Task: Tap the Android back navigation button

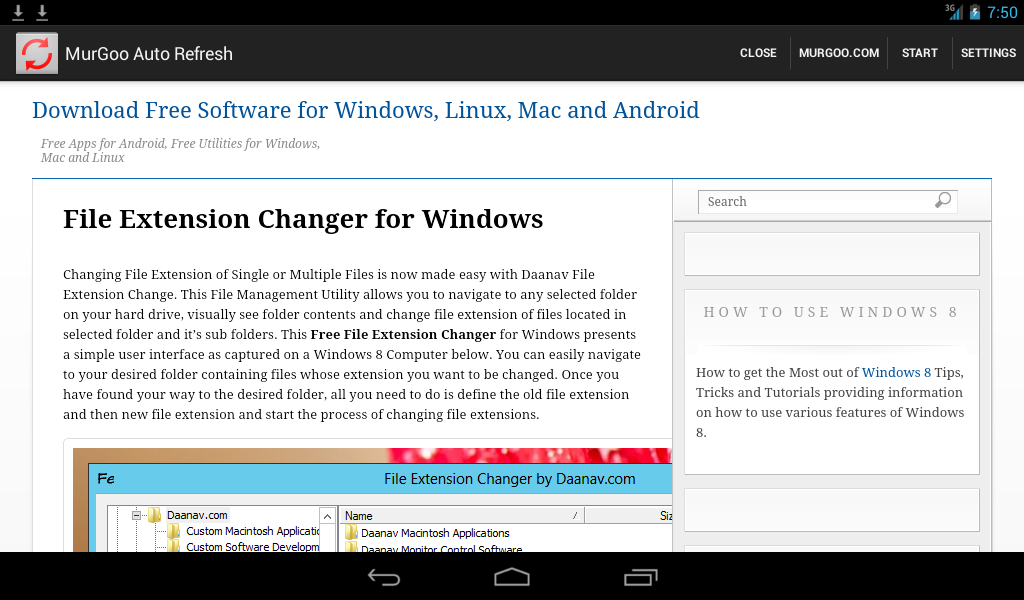Action: pos(384,576)
